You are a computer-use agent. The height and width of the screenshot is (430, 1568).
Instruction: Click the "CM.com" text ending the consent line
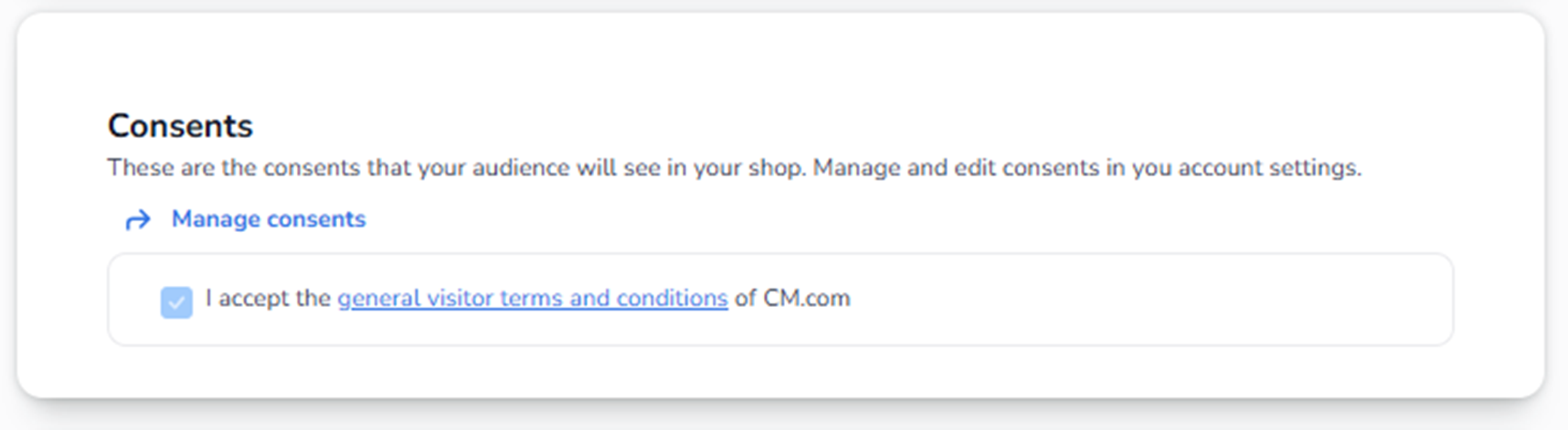coord(806,299)
